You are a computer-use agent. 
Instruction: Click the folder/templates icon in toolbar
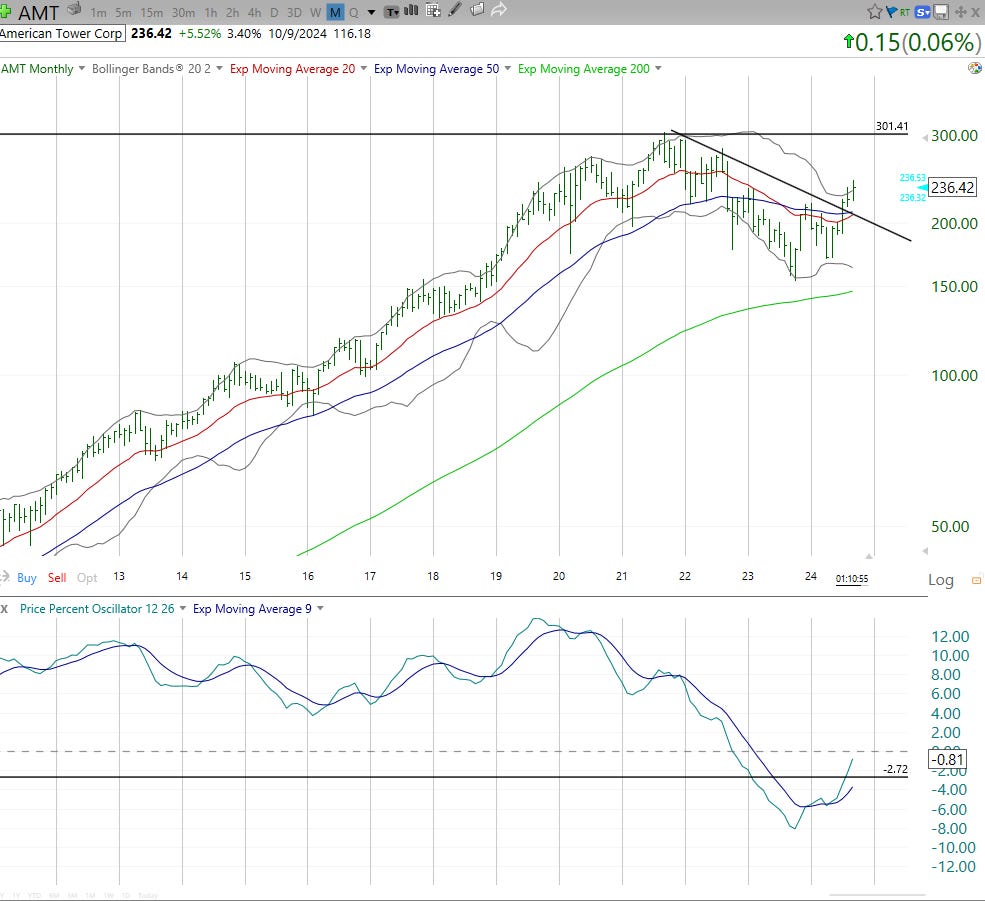(477, 9)
